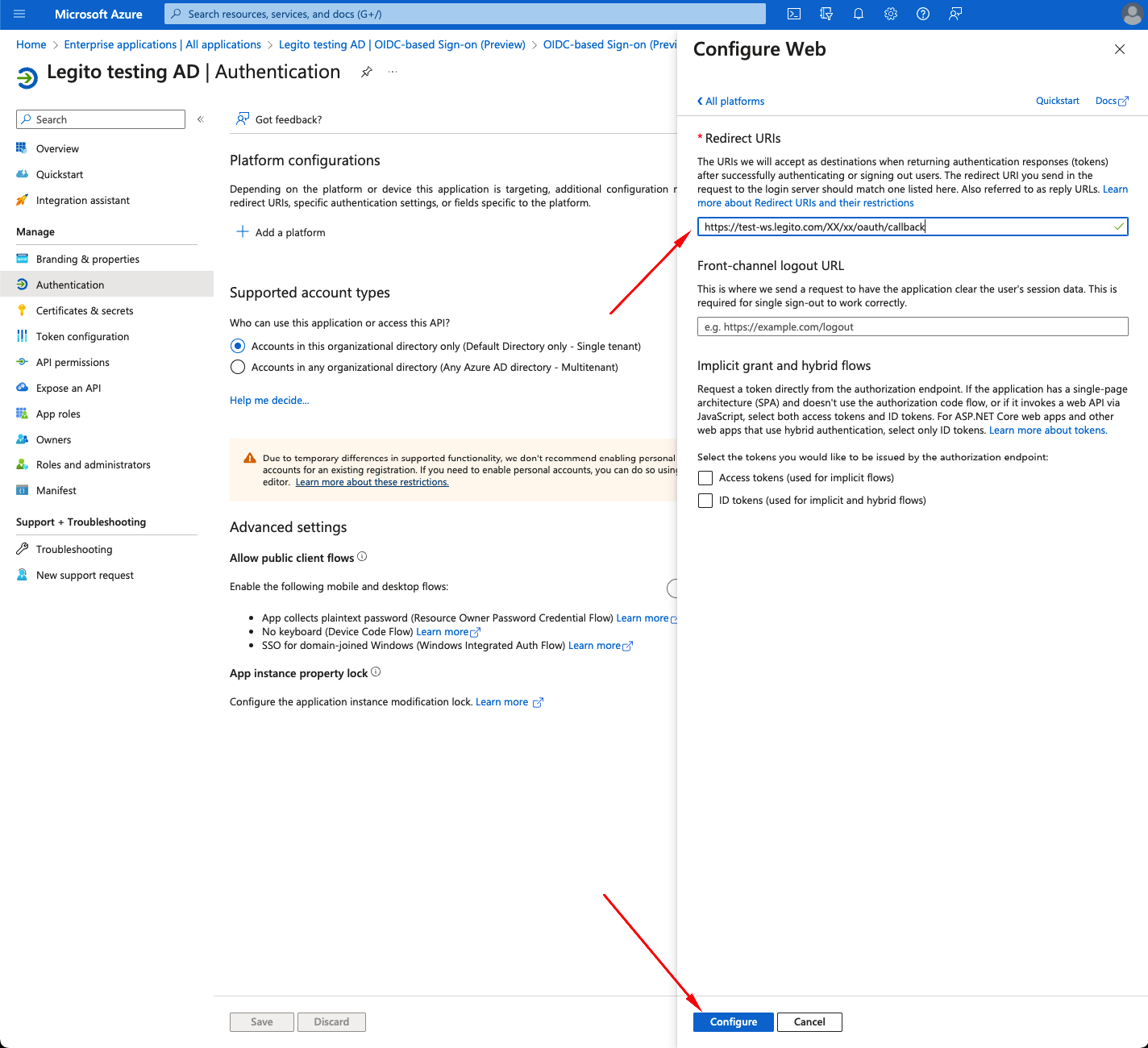Select single tenant account type radio
Screen dimensions: 1148x1048
click(x=238, y=346)
